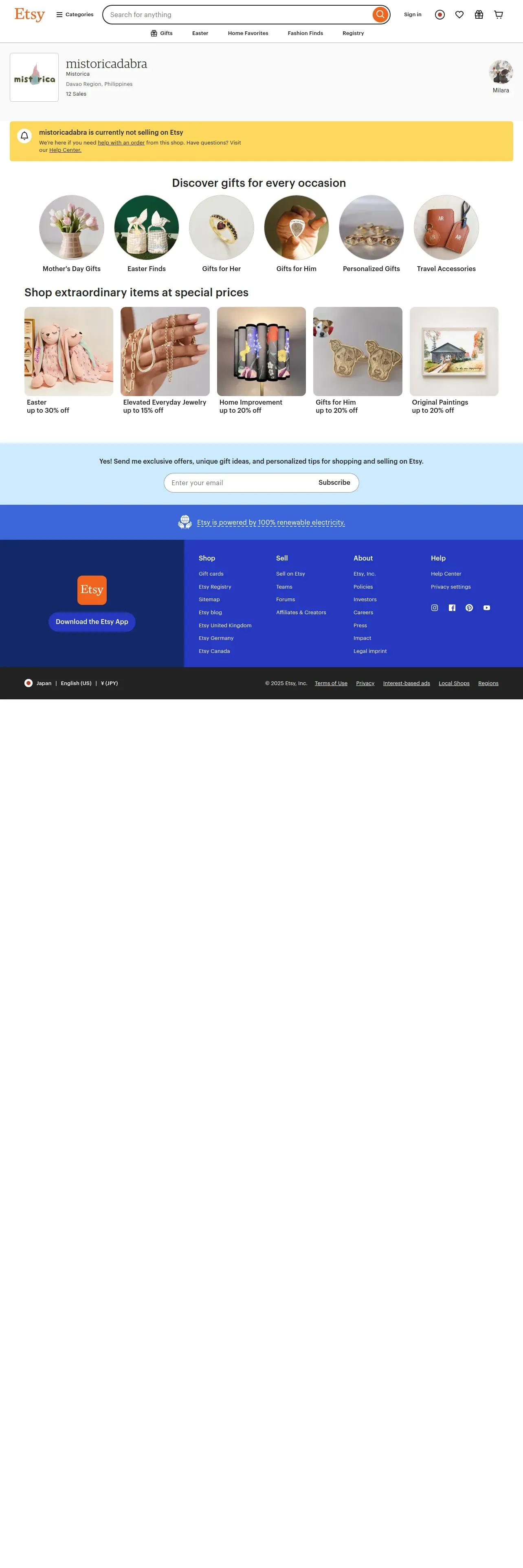Viewport: 523px width, 1568px height.
Task: Open Etsy's YouTube icon
Action: click(486, 608)
